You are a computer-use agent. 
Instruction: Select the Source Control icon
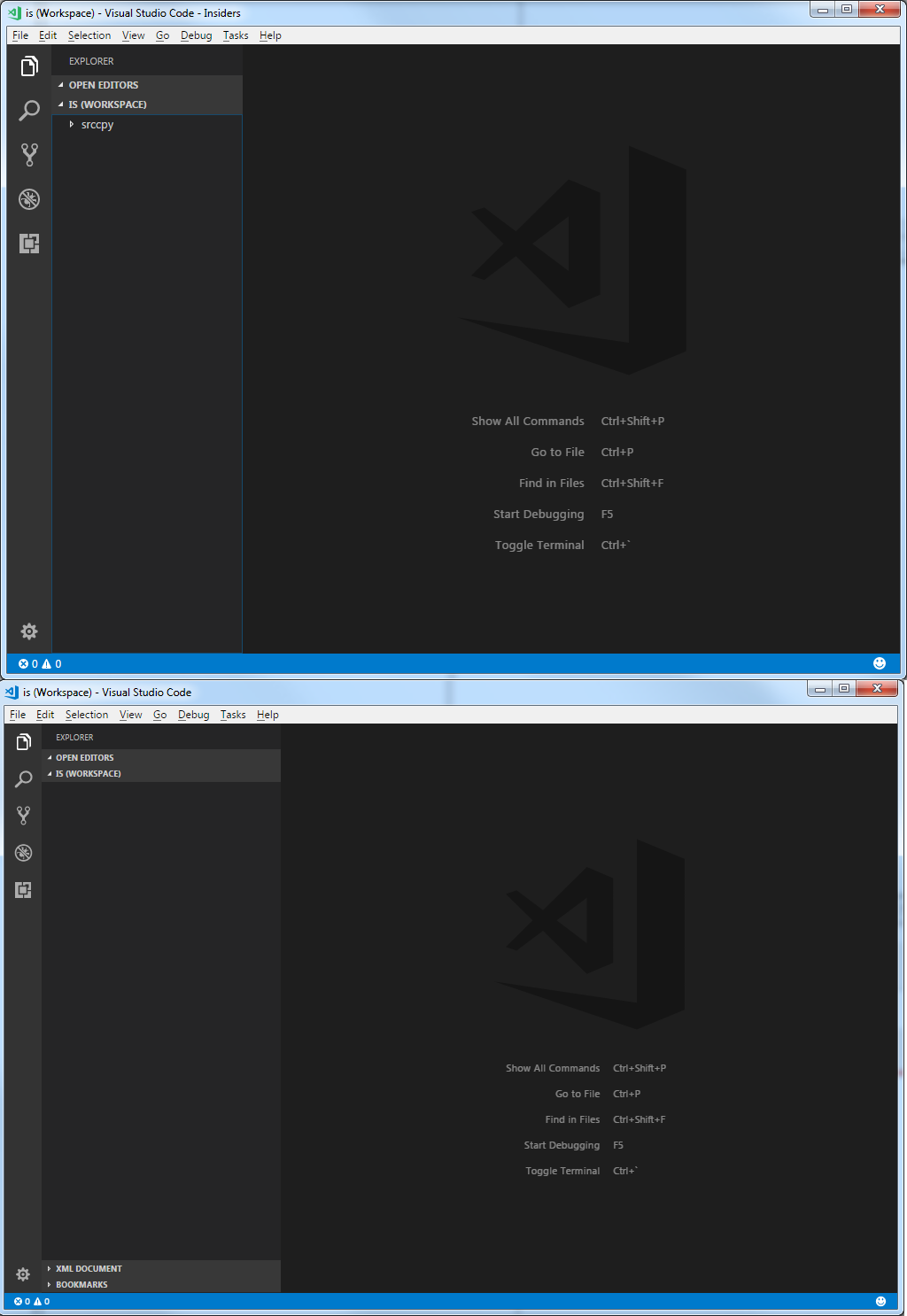[29, 154]
